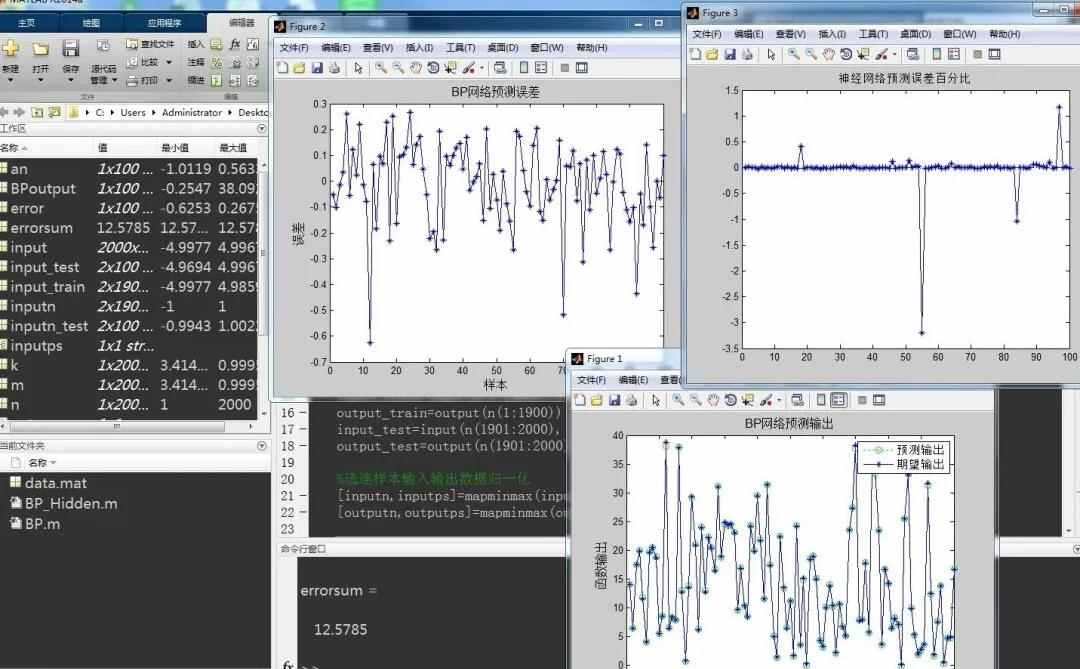The width and height of the screenshot is (1080, 669).
Task: Collapse the current folder panel with its arrow
Action: tap(262, 446)
